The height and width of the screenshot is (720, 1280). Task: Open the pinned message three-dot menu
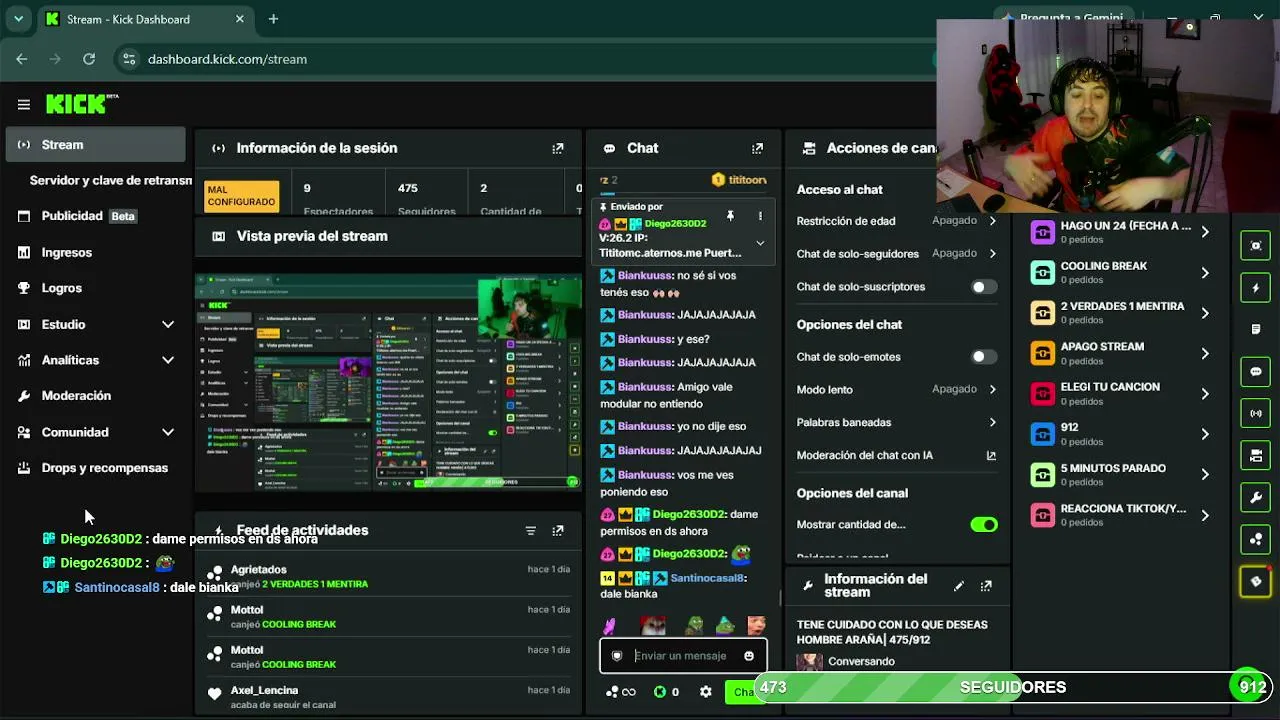[x=760, y=216]
